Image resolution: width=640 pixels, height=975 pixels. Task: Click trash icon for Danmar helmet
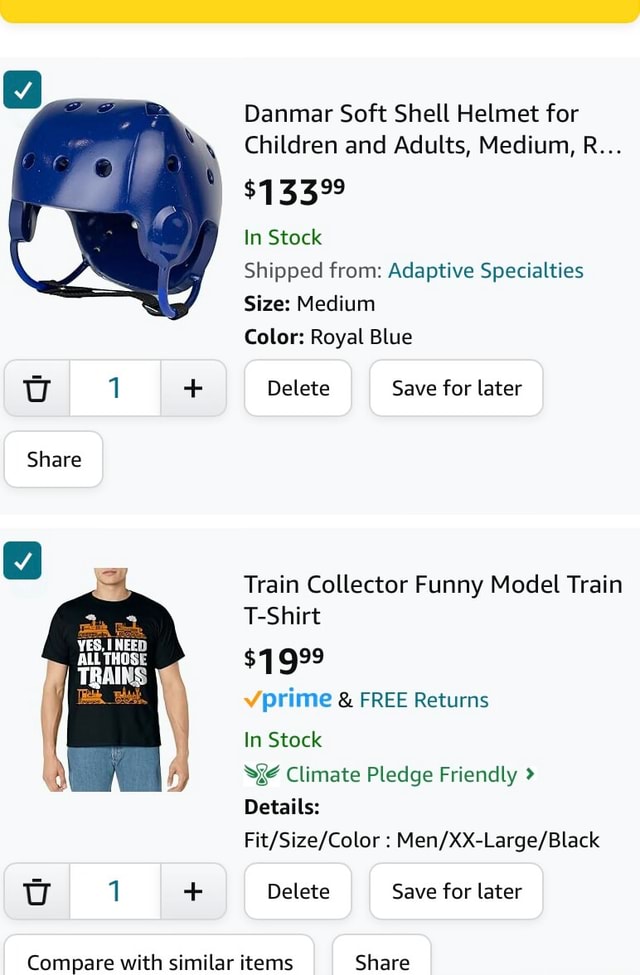coord(37,388)
